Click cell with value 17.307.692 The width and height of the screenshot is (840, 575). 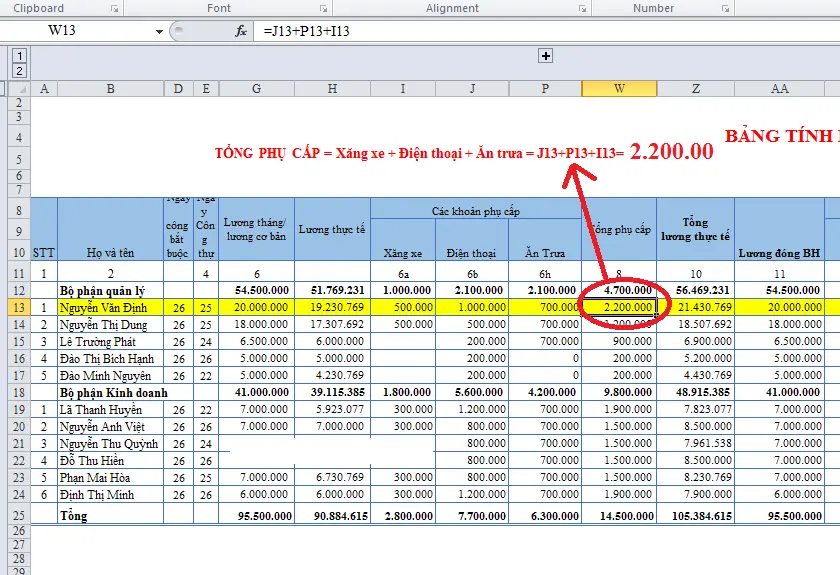[x=332, y=325]
